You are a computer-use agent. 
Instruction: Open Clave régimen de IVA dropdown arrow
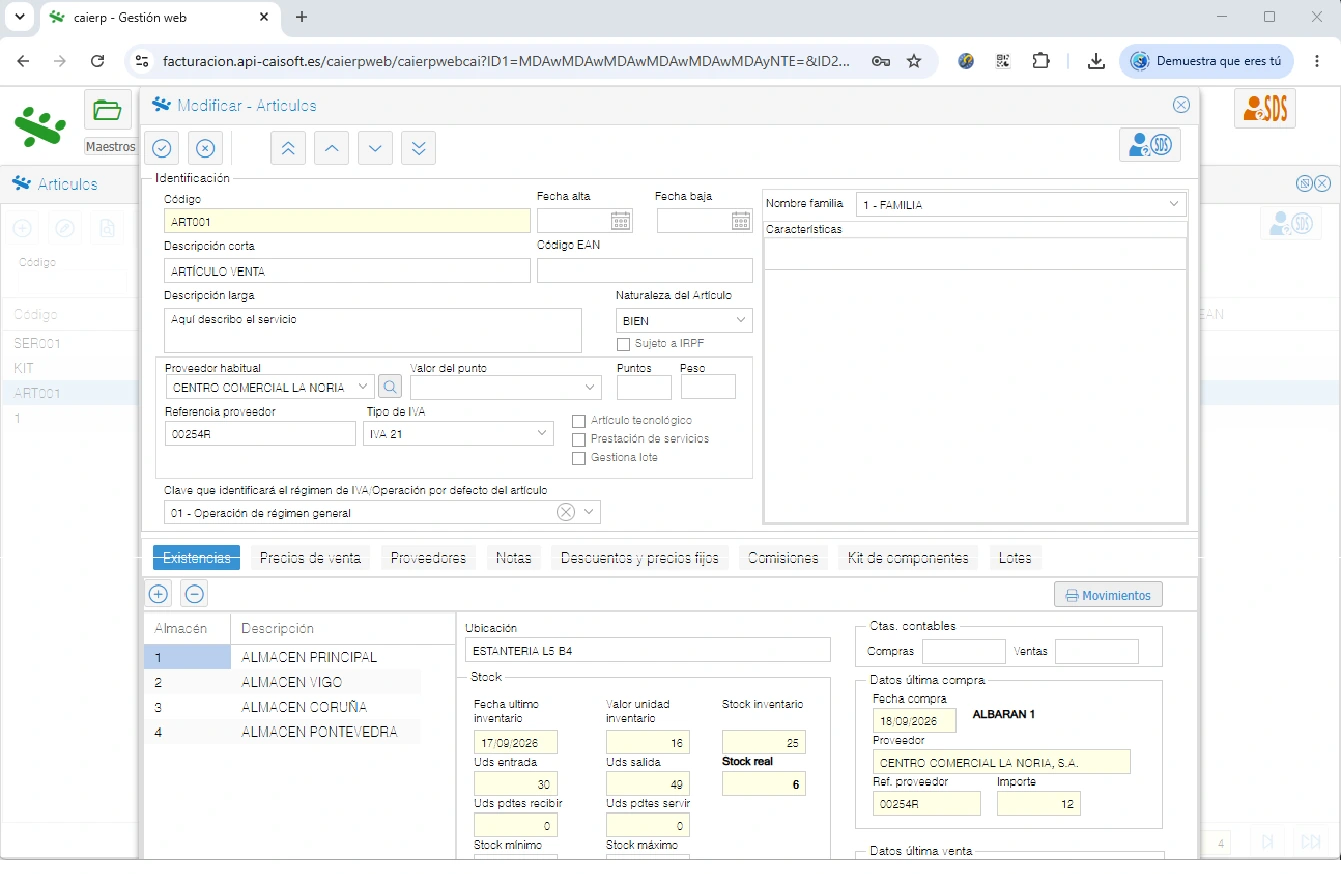point(589,512)
